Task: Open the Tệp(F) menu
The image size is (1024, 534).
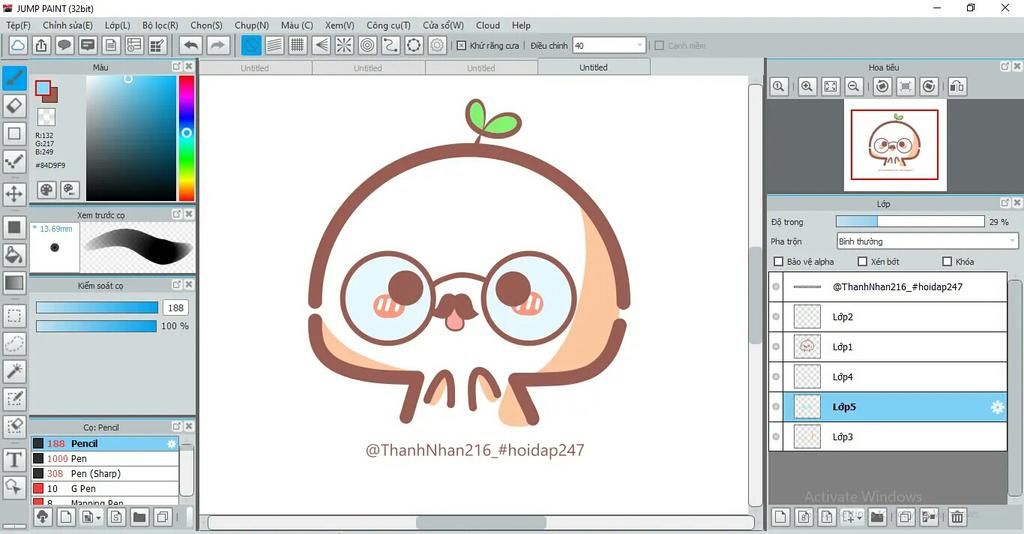Action: [18, 25]
